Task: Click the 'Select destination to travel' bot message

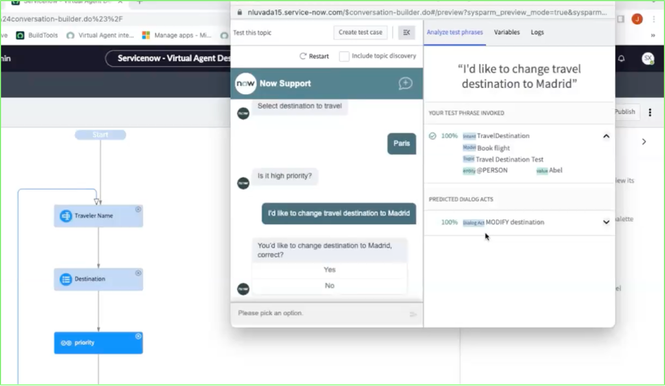Action: 300,106
